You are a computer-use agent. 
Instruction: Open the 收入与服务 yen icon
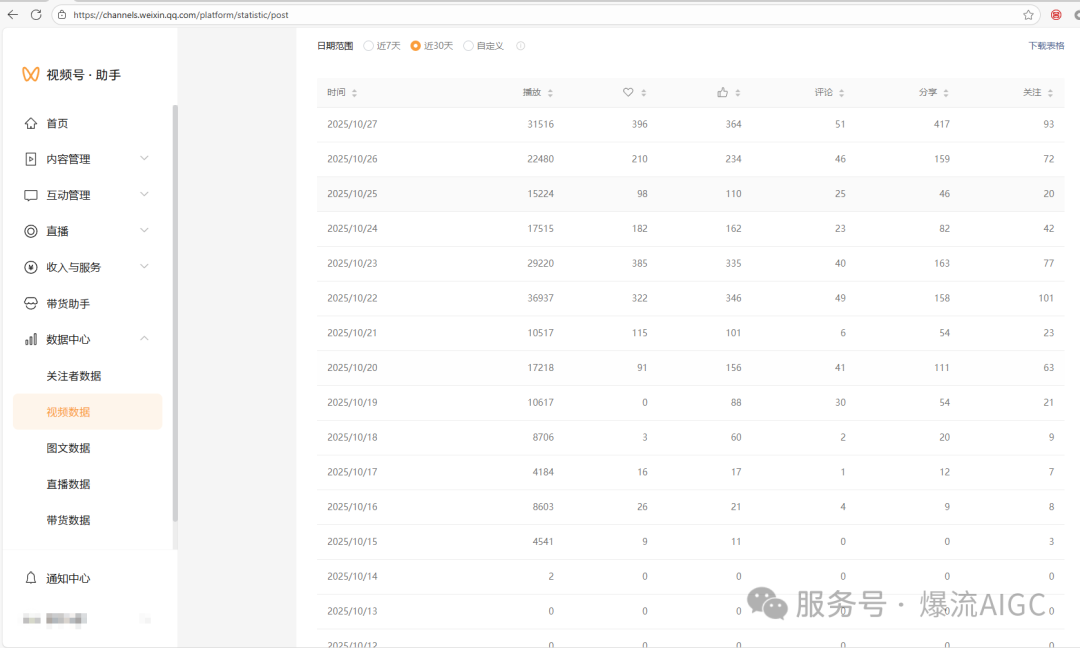(x=31, y=267)
